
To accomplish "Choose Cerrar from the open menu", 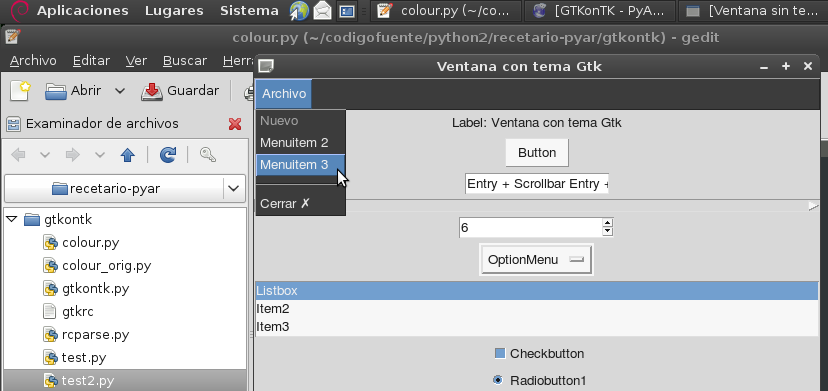I will click(300, 203).
